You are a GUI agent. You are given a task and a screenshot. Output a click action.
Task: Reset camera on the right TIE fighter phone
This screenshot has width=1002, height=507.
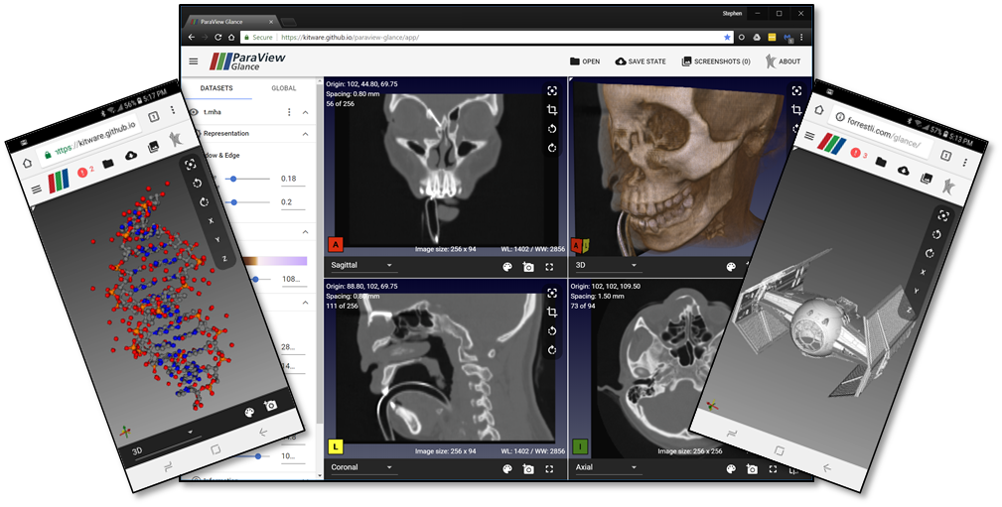coord(943,215)
